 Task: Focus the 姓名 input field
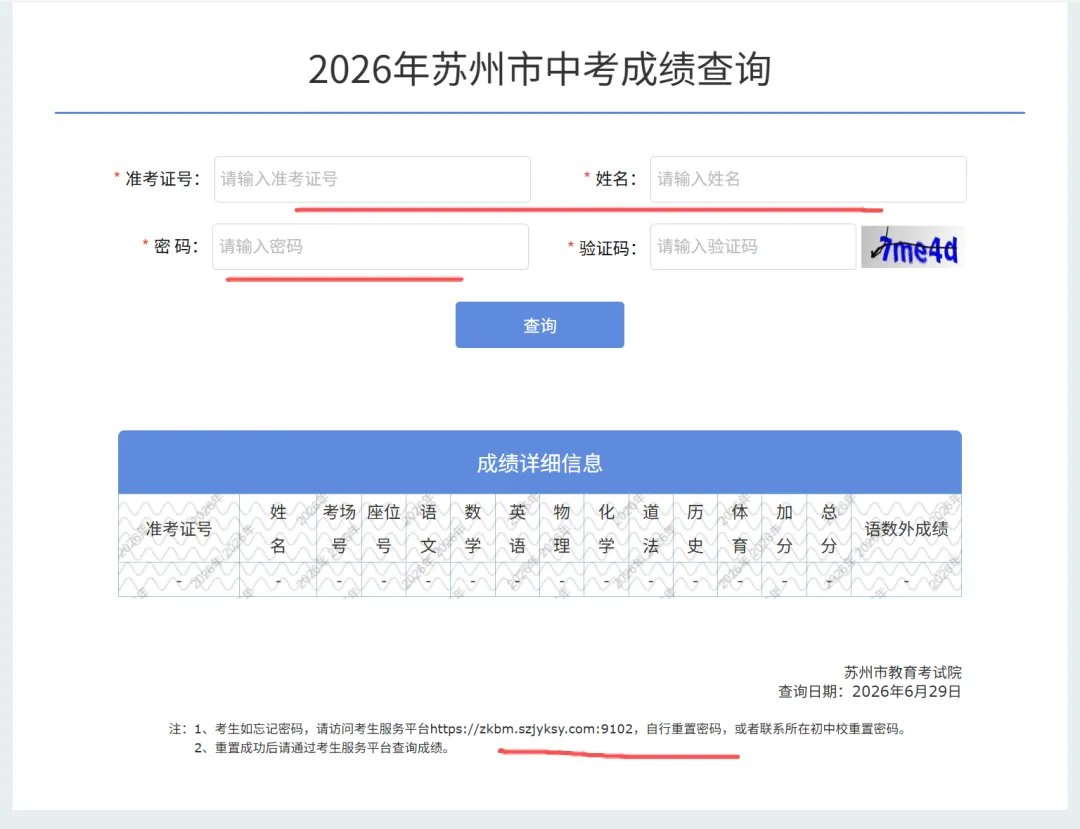coord(808,180)
